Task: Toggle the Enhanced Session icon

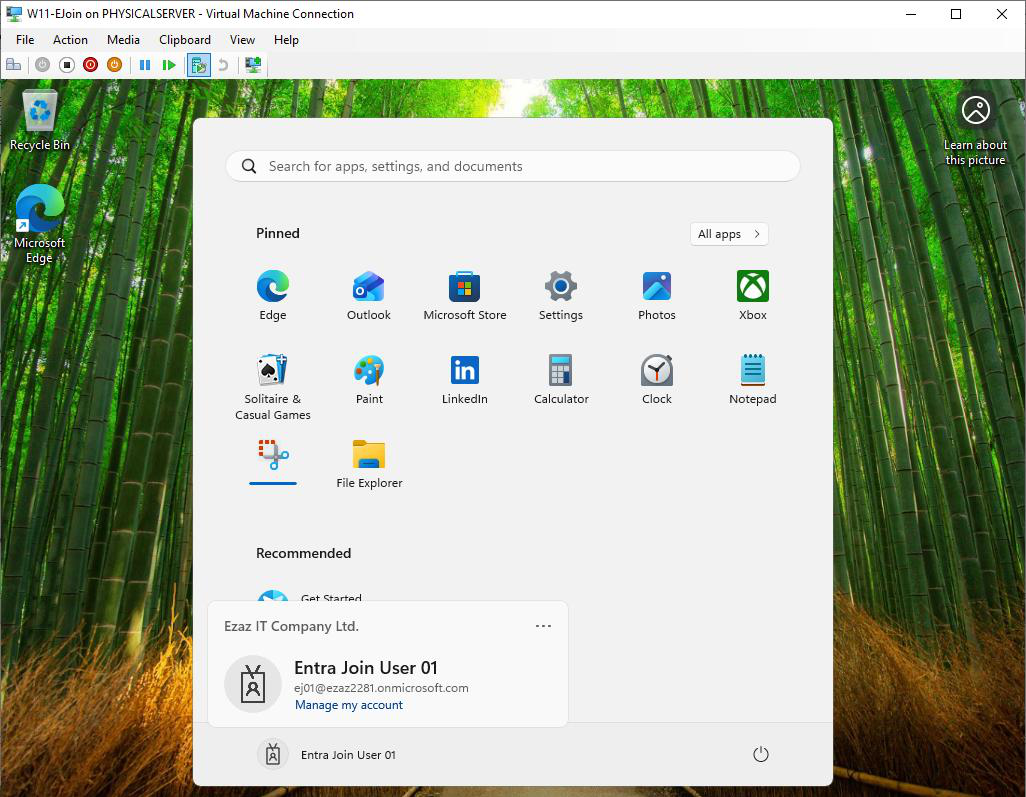Action: click(x=253, y=65)
